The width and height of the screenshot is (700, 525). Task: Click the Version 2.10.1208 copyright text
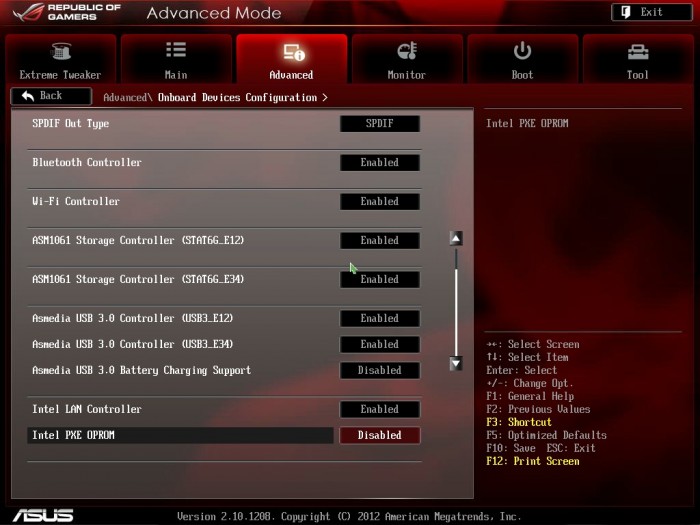click(x=349, y=517)
